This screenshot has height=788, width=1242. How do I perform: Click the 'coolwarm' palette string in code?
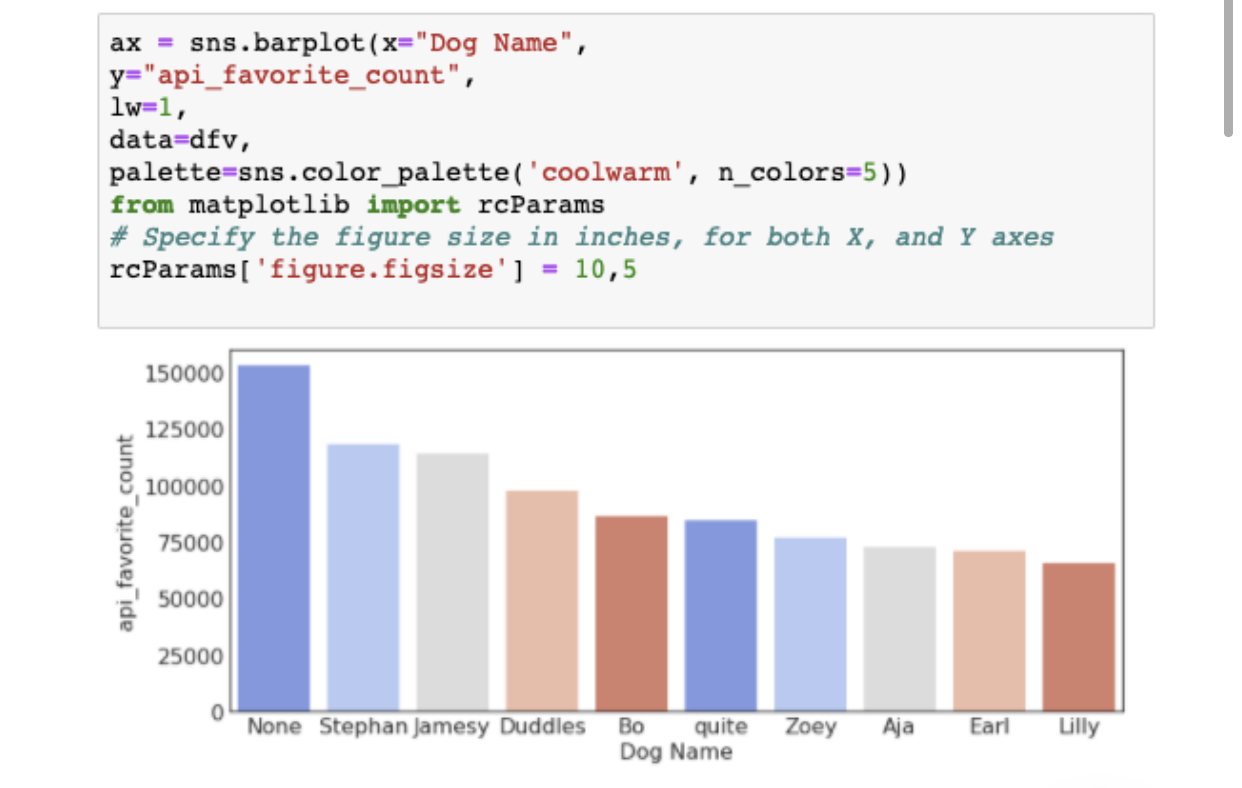click(607, 173)
